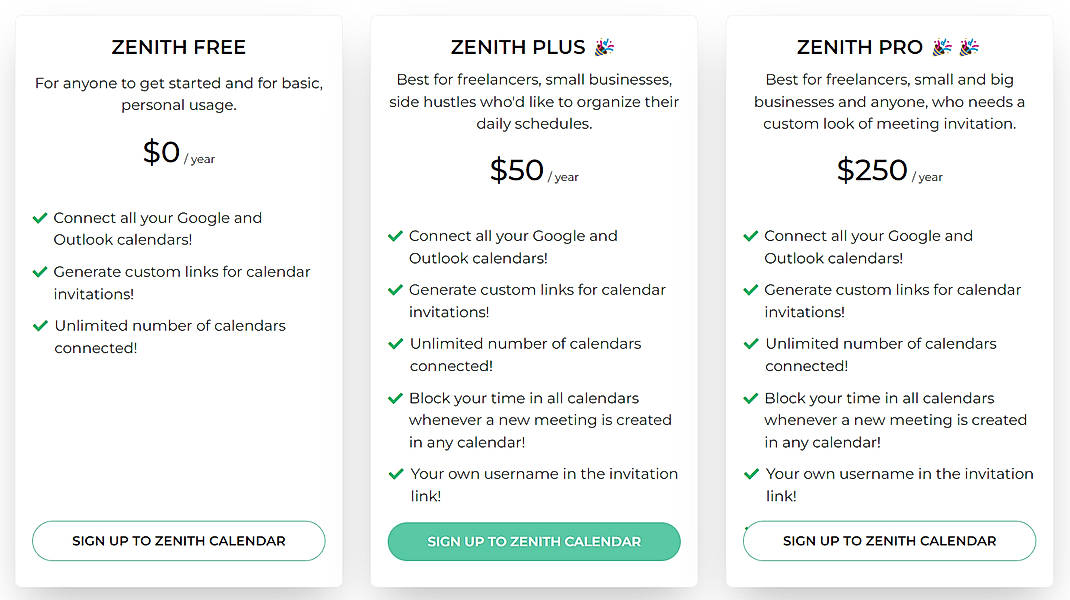This screenshot has height=600, width=1070.
Task: Click the checkmark next to "Block your time in all calendars" under Zenith Plus
Action: point(394,398)
